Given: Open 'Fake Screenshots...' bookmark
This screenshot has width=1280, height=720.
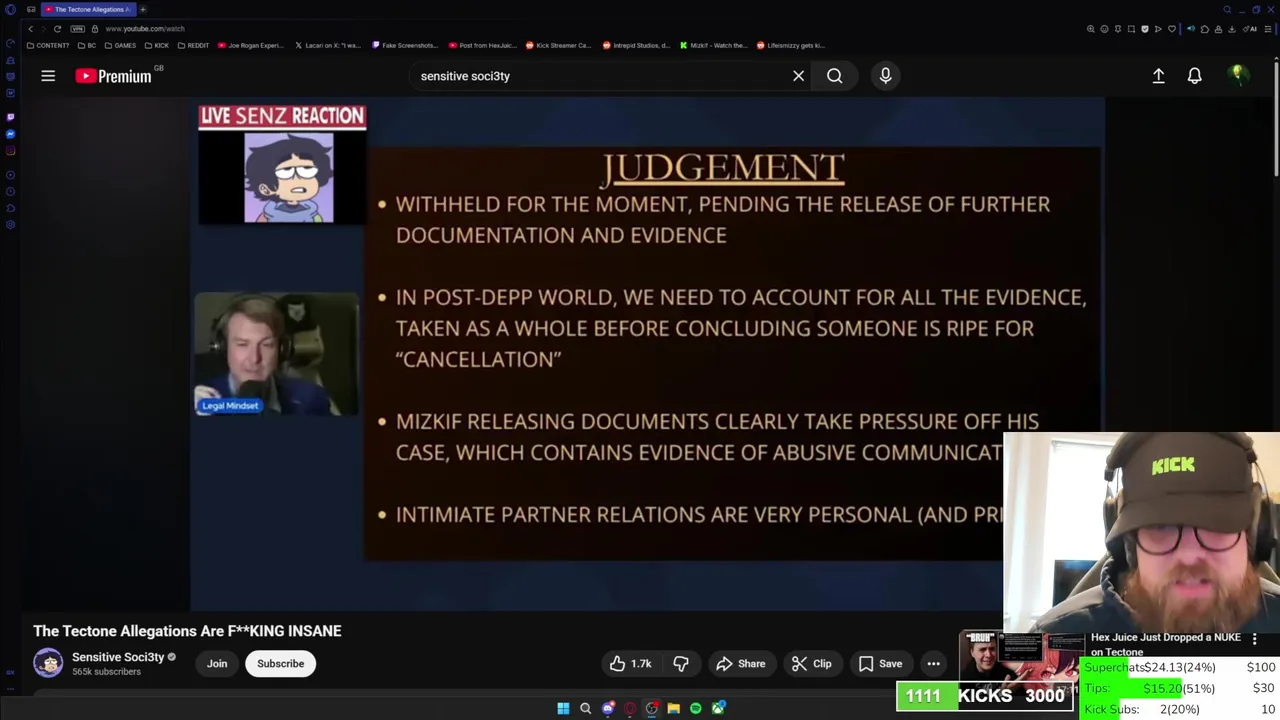Looking at the screenshot, I should coord(404,45).
